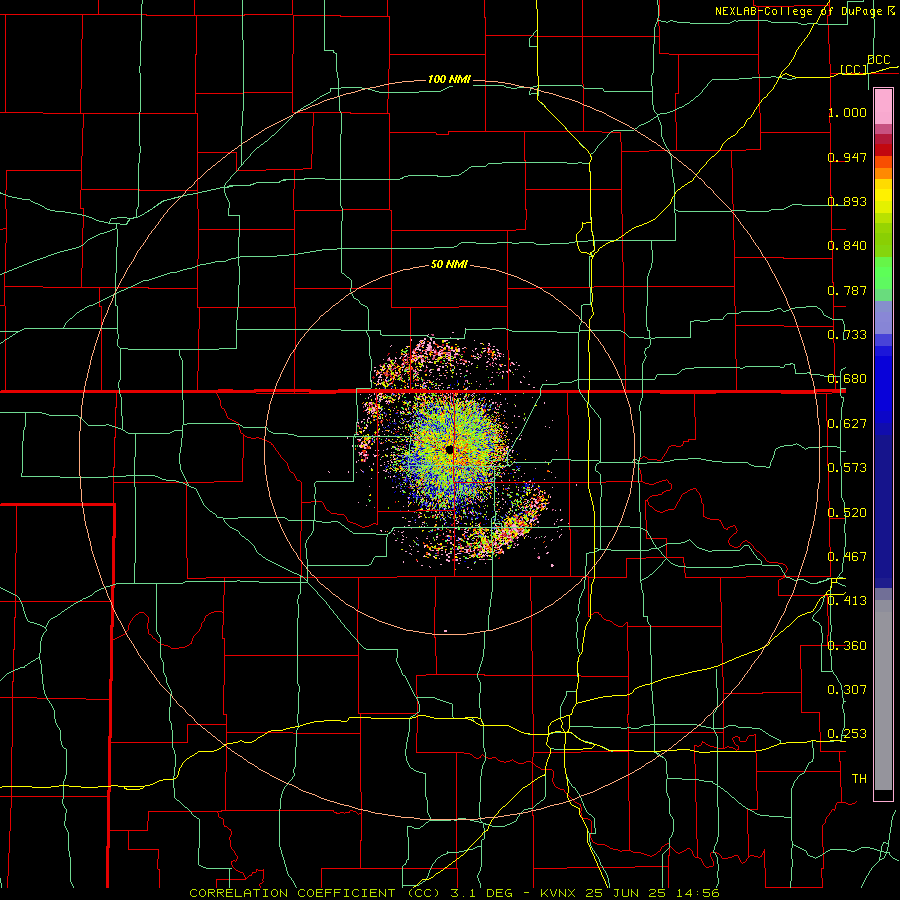This screenshot has width=900, height=900.
Task: Click the 100 NMI range ring label
Action: click(x=449, y=79)
